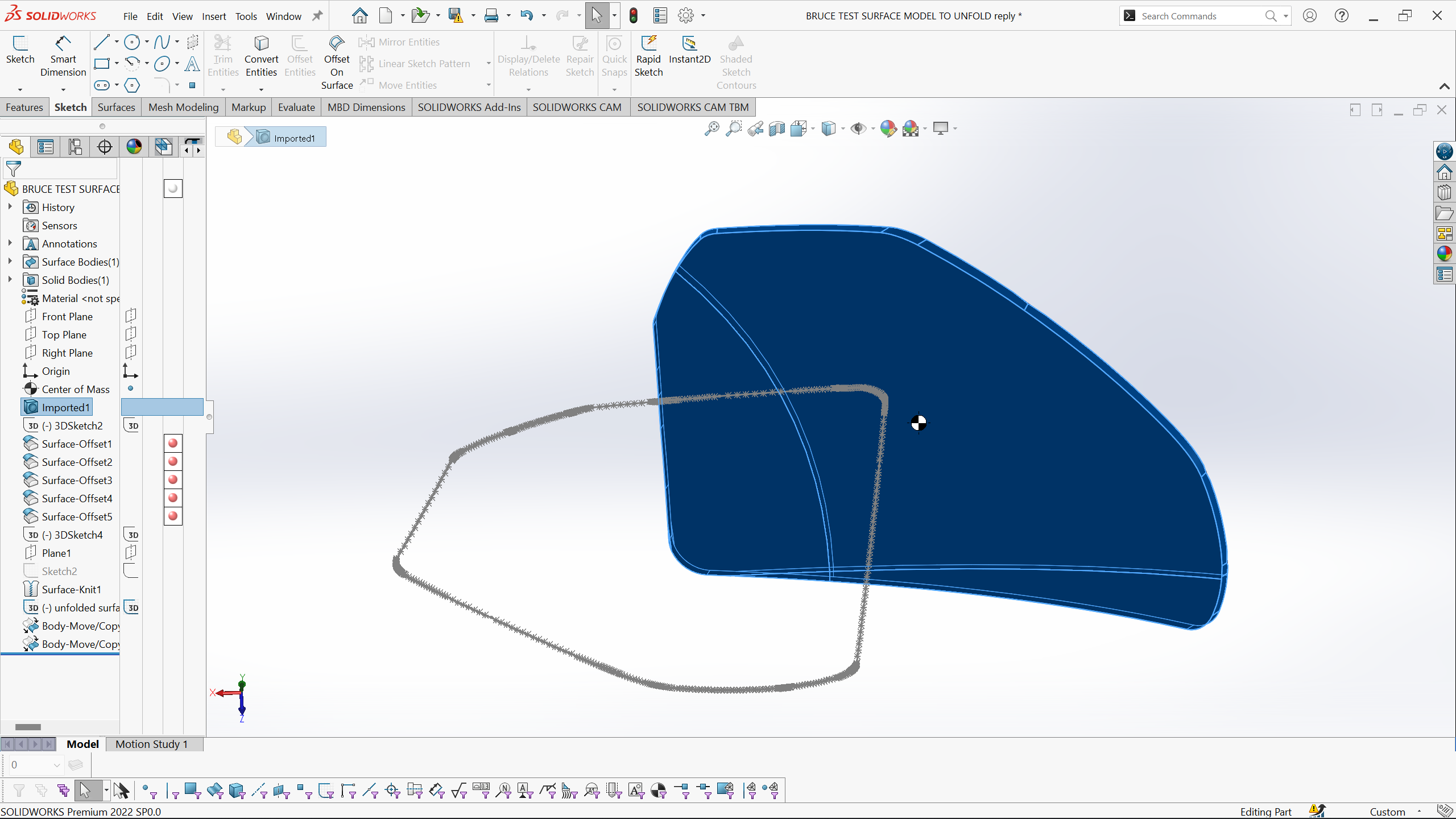This screenshot has width=1456, height=819.
Task: Expand the History tree node
Action: pyautogui.click(x=10, y=207)
